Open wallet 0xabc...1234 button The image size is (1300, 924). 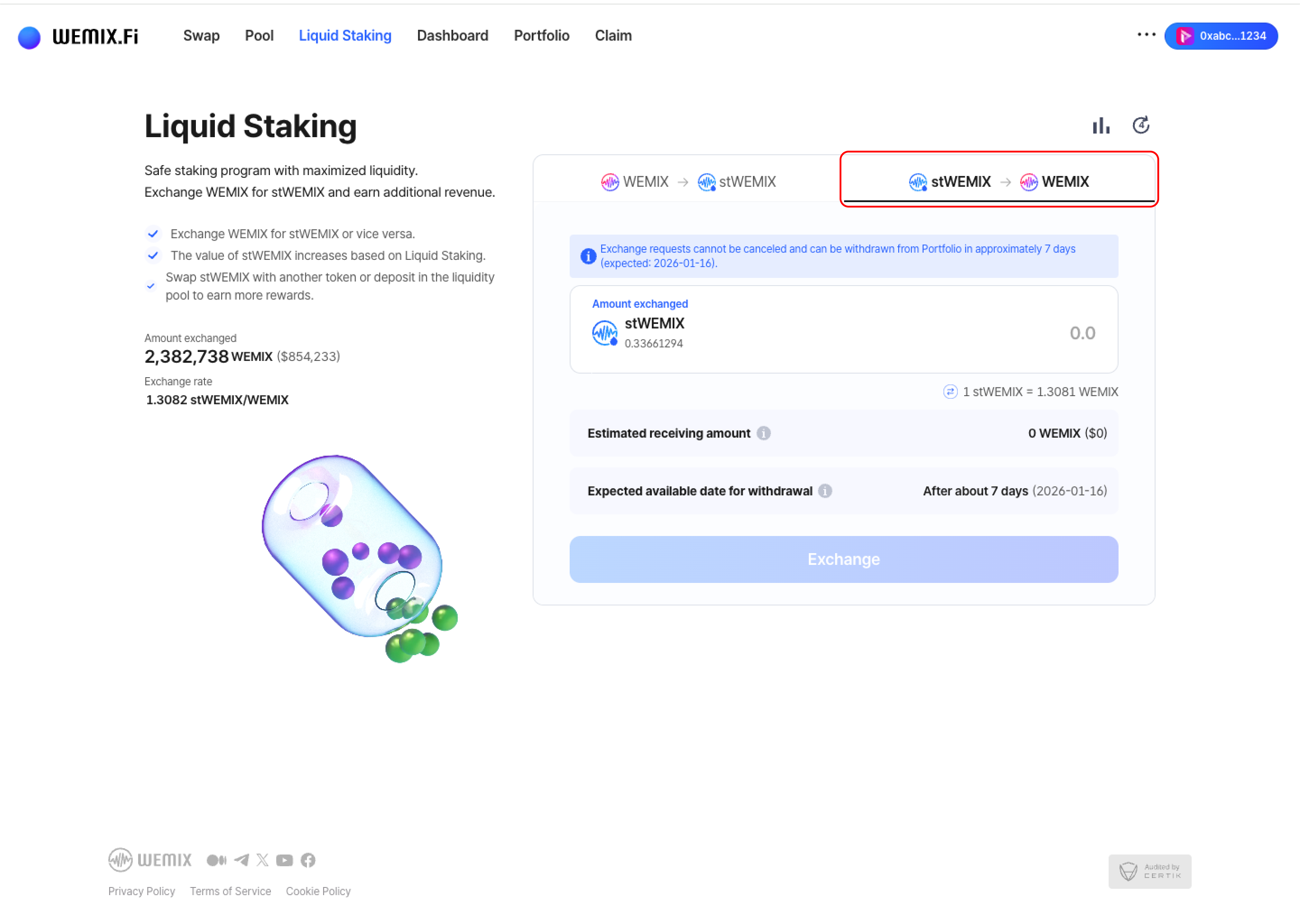1221,36
